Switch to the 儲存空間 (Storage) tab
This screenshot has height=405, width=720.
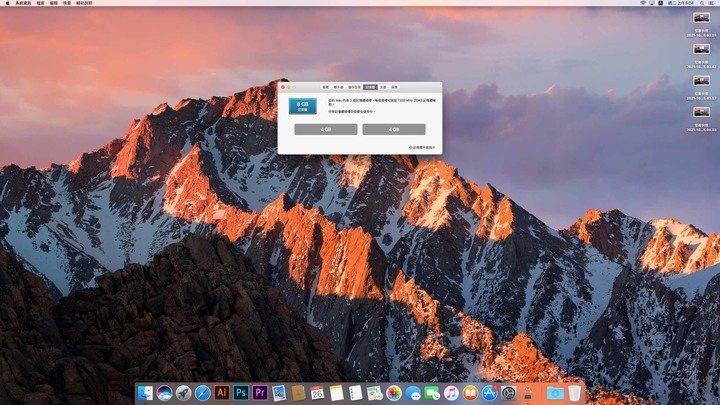pyautogui.click(x=354, y=87)
